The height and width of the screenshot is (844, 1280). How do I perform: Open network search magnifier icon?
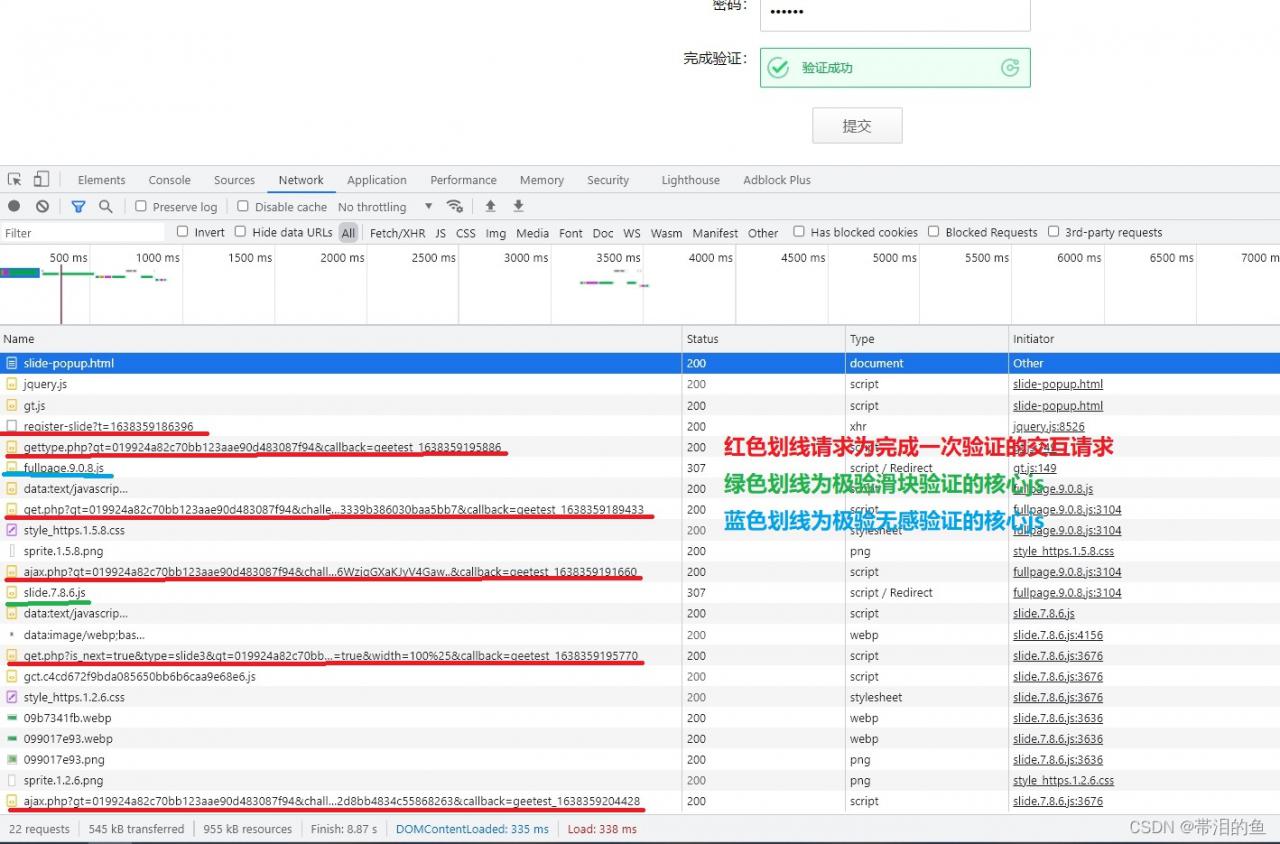pos(105,206)
